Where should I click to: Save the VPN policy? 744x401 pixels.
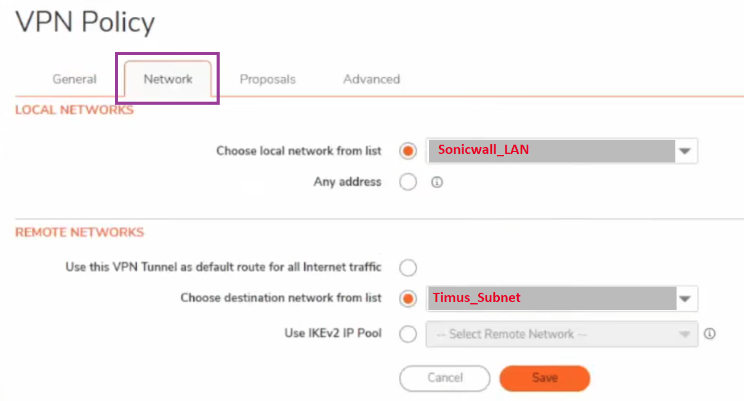coord(545,378)
